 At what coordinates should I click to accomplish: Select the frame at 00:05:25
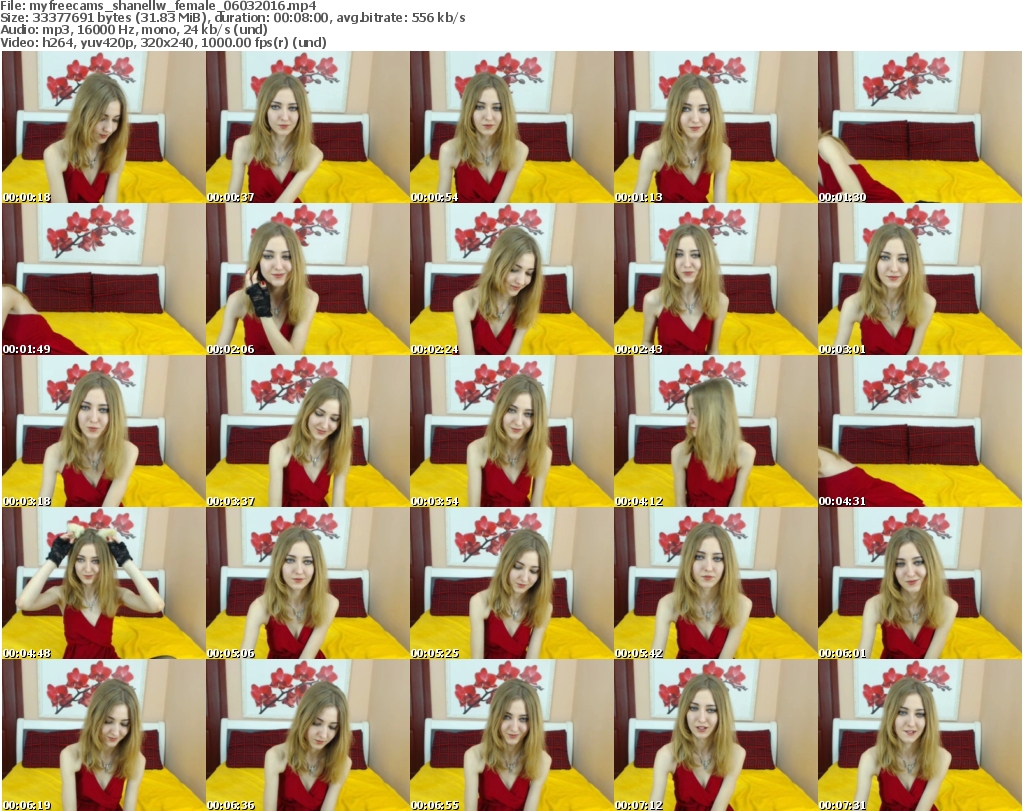click(x=511, y=583)
